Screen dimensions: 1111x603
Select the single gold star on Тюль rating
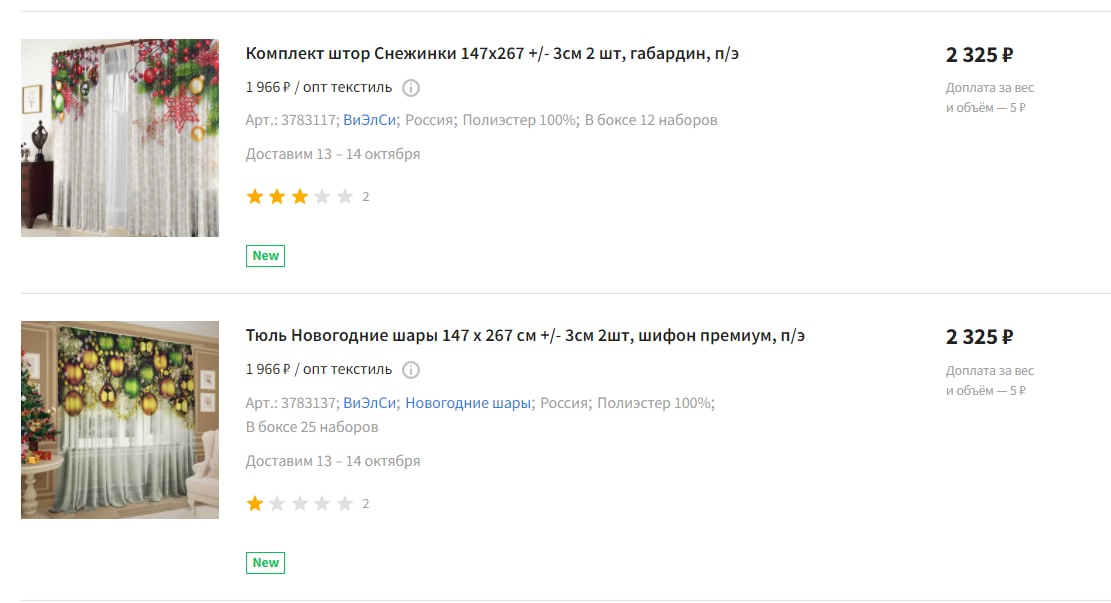pyautogui.click(x=254, y=504)
